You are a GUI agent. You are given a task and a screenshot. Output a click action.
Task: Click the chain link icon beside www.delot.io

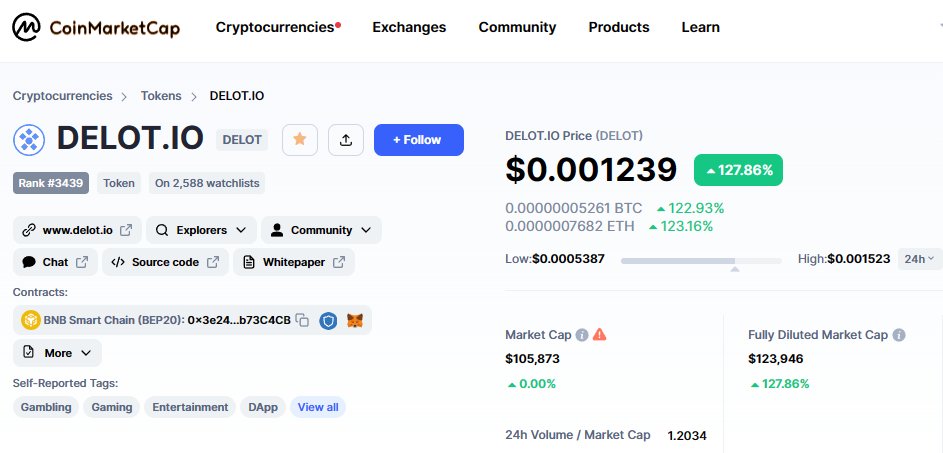pos(28,230)
